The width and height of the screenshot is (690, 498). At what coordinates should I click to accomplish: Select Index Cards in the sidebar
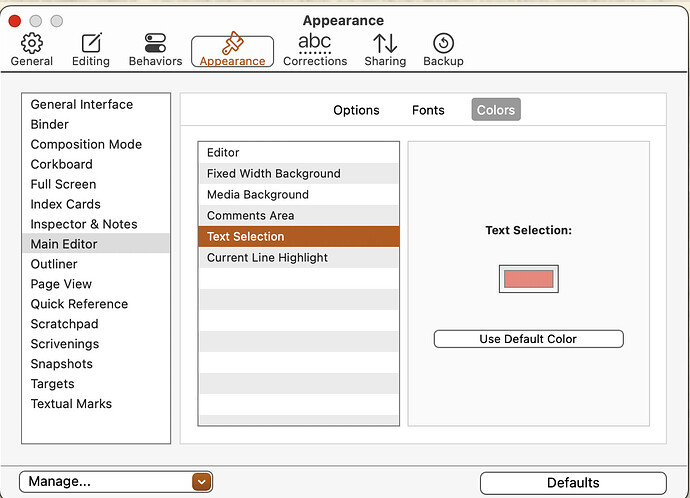click(95, 204)
